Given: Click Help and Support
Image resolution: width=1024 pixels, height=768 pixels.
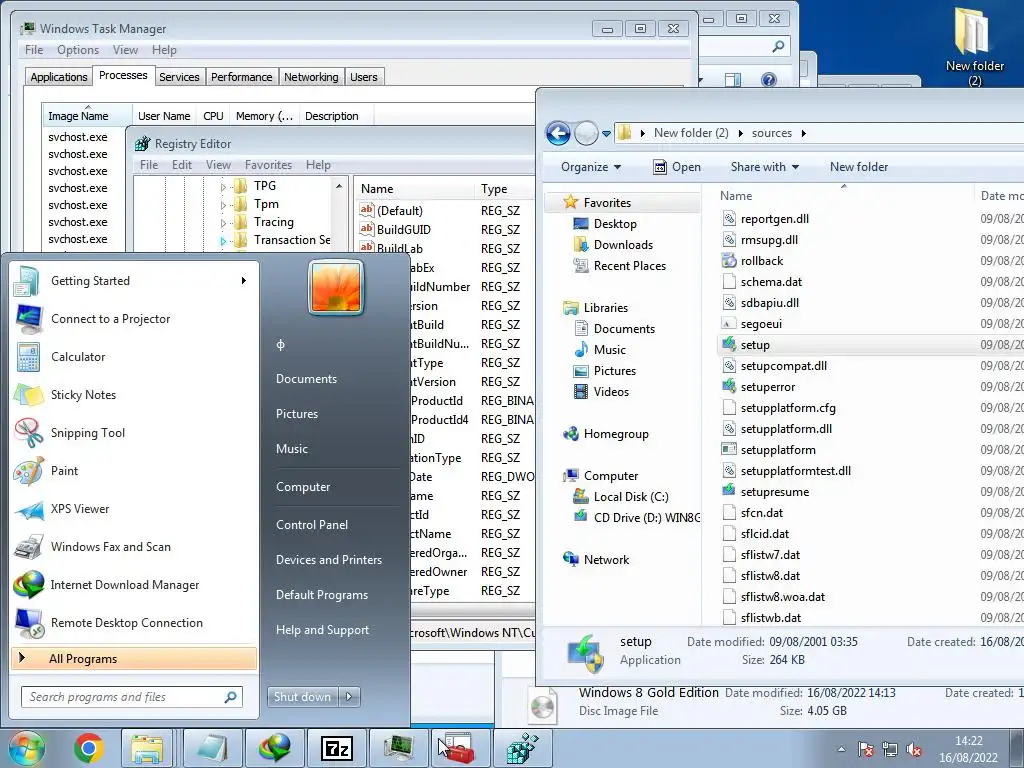Looking at the screenshot, I should pos(322,630).
